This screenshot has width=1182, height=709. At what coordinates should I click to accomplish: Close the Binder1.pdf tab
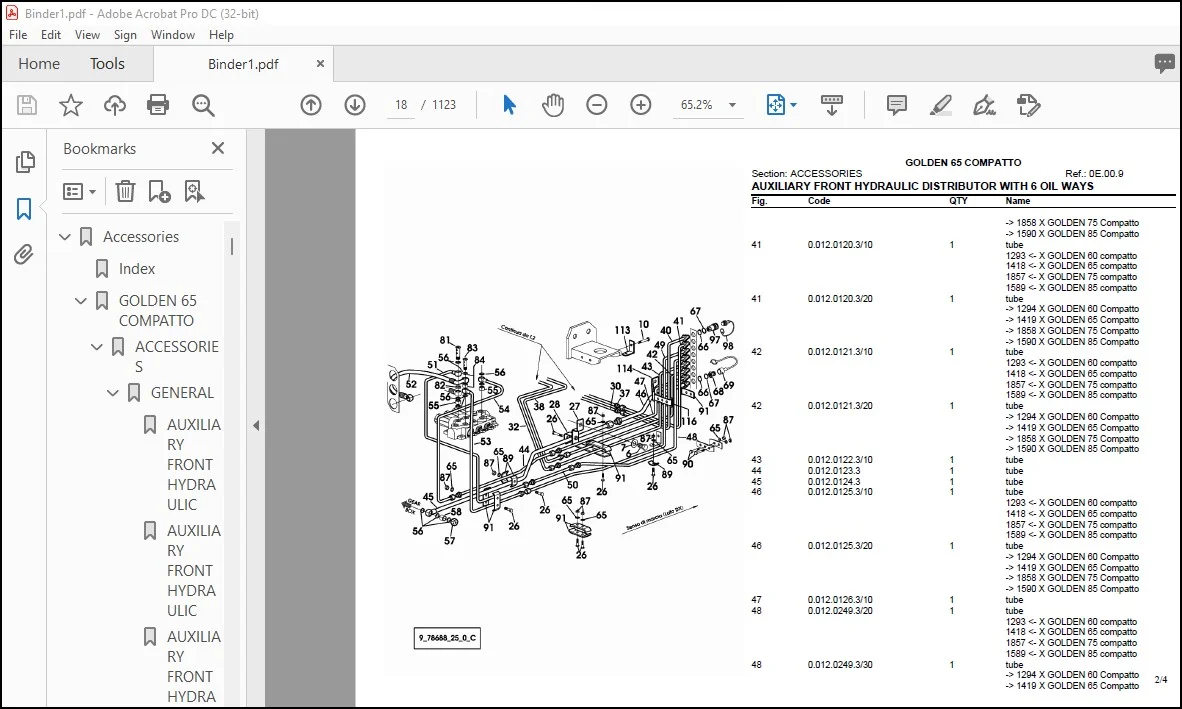[320, 64]
